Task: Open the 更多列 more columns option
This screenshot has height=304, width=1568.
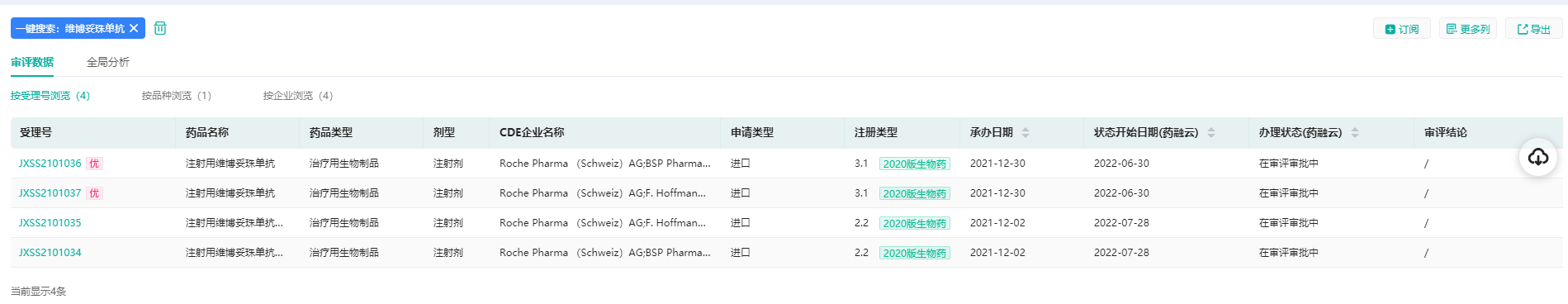Action: coord(1468,29)
